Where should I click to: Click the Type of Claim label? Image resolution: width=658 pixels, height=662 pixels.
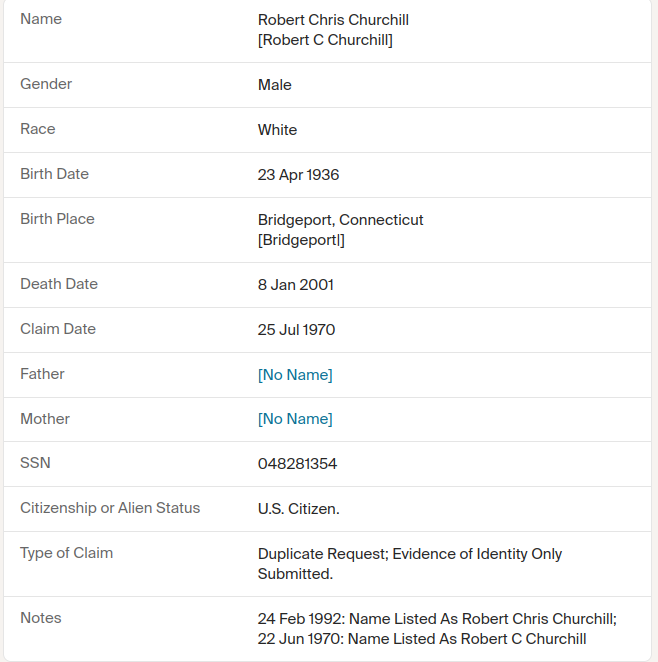(67, 553)
